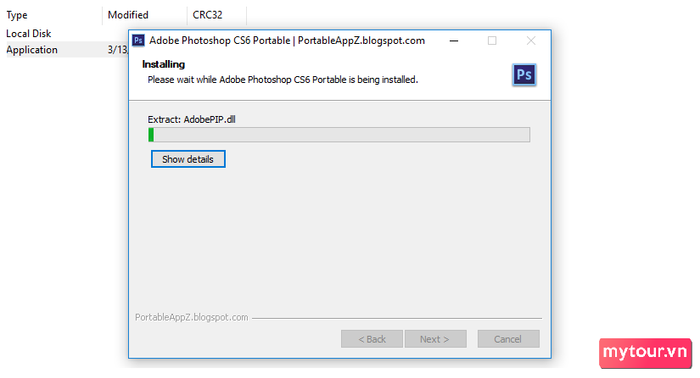Minimize the Adobe Photoshop CS6 Portable installer
Screen dimensions: 700x378
[x=454, y=41]
